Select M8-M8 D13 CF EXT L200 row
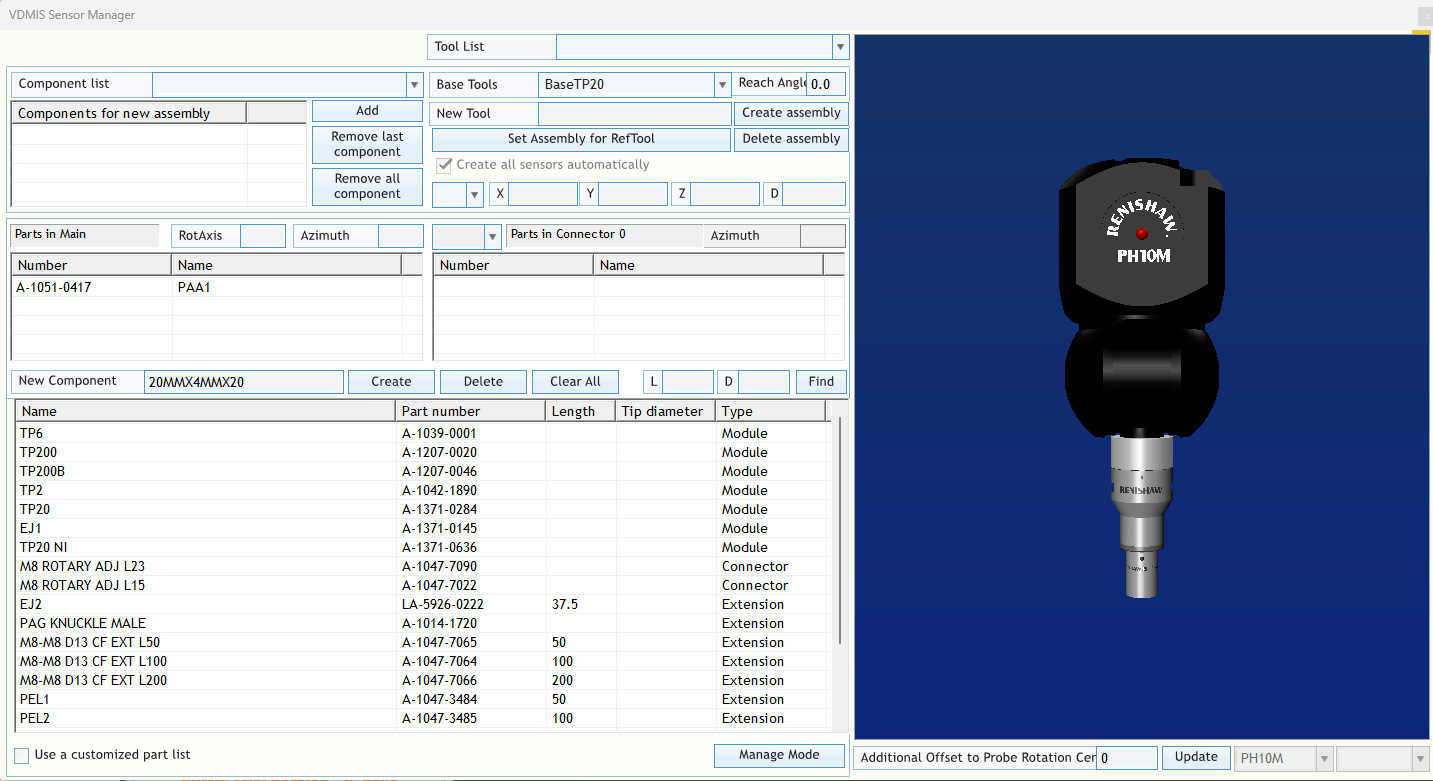The image size is (1433, 781). 423,680
